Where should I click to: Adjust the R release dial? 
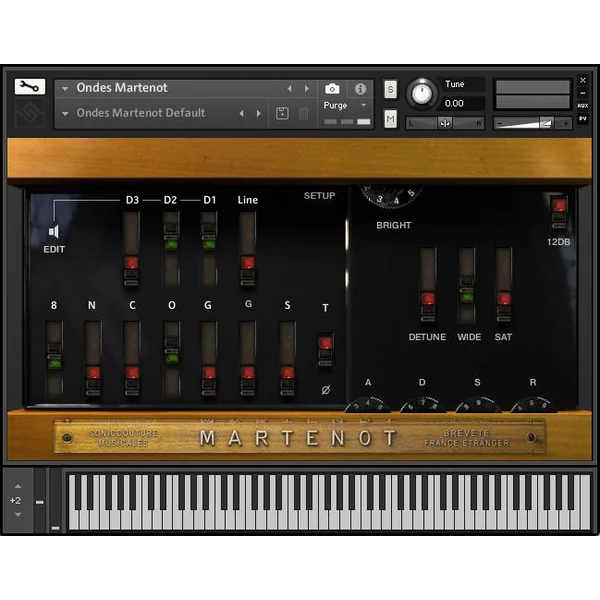tap(533, 405)
